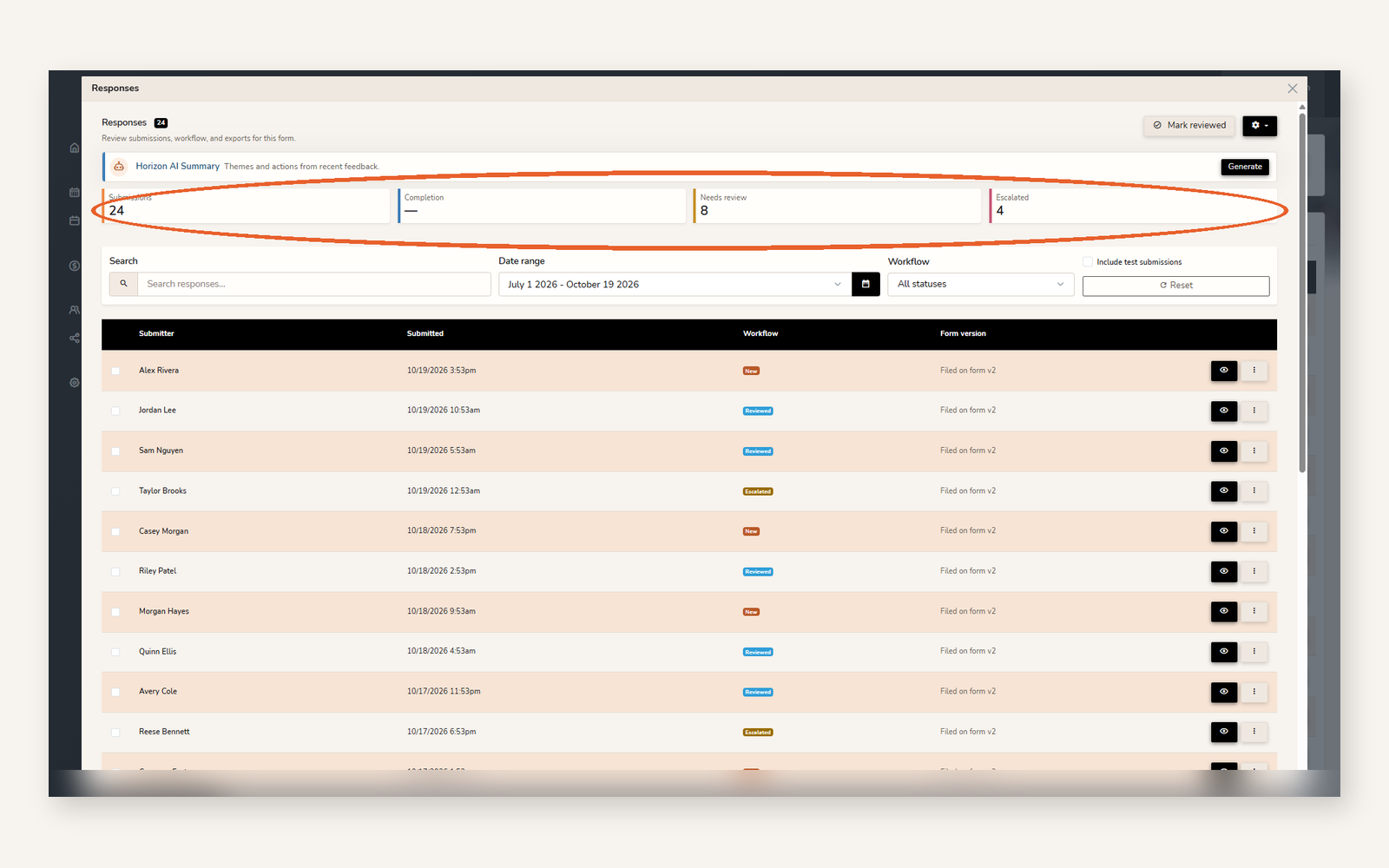The width and height of the screenshot is (1389, 868).
Task: Select the Taylor Brooks row checkbox
Action: click(x=115, y=491)
